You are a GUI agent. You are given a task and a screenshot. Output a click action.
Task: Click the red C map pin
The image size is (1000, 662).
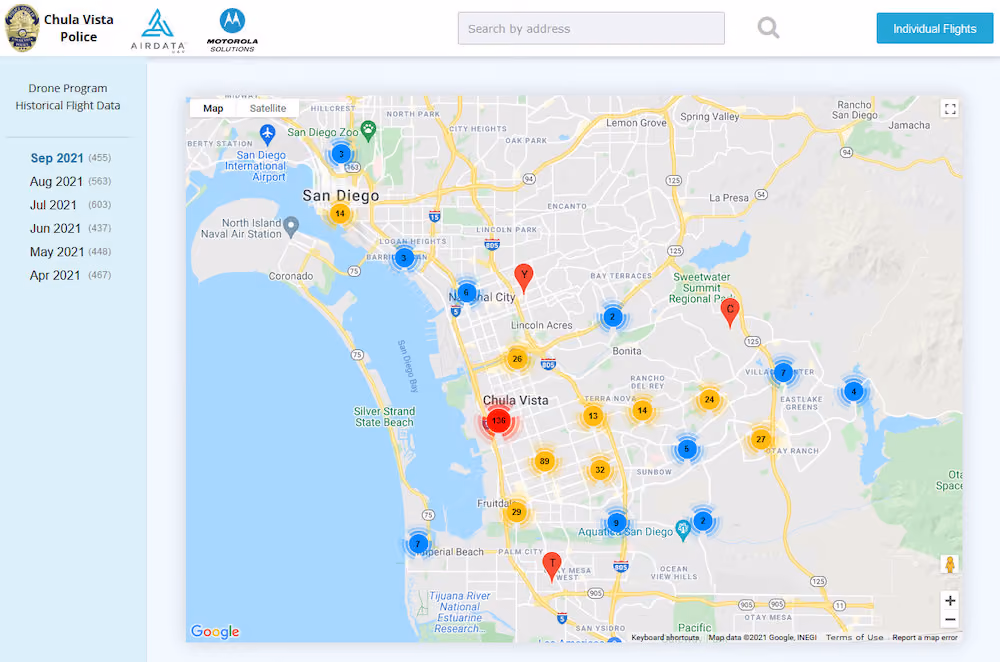point(730,313)
